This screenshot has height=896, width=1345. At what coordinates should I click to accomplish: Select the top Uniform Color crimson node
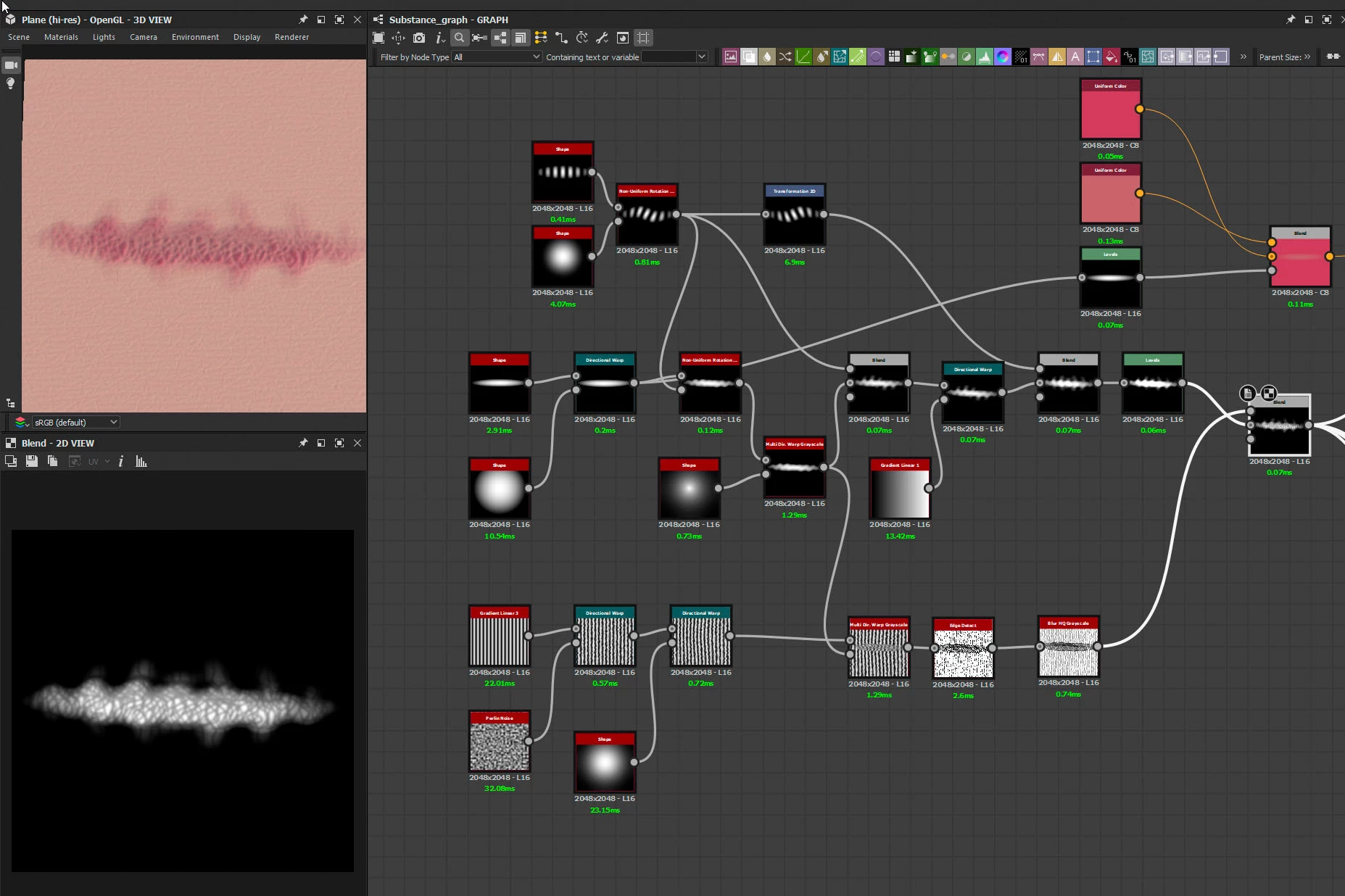(x=1110, y=109)
